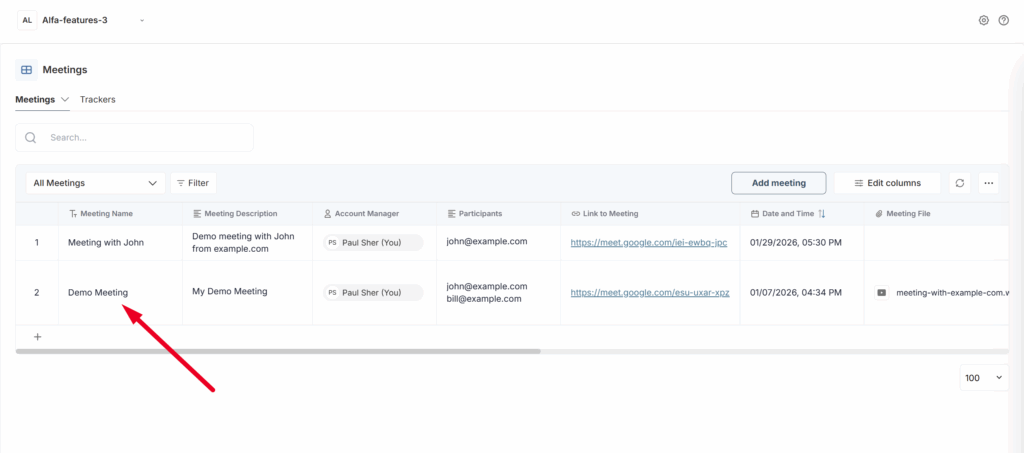Image resolution: width=1024 pixels, height=453 pixels.
Task: Click the horizontal scrollbar under the table
Action: point(278,351)
